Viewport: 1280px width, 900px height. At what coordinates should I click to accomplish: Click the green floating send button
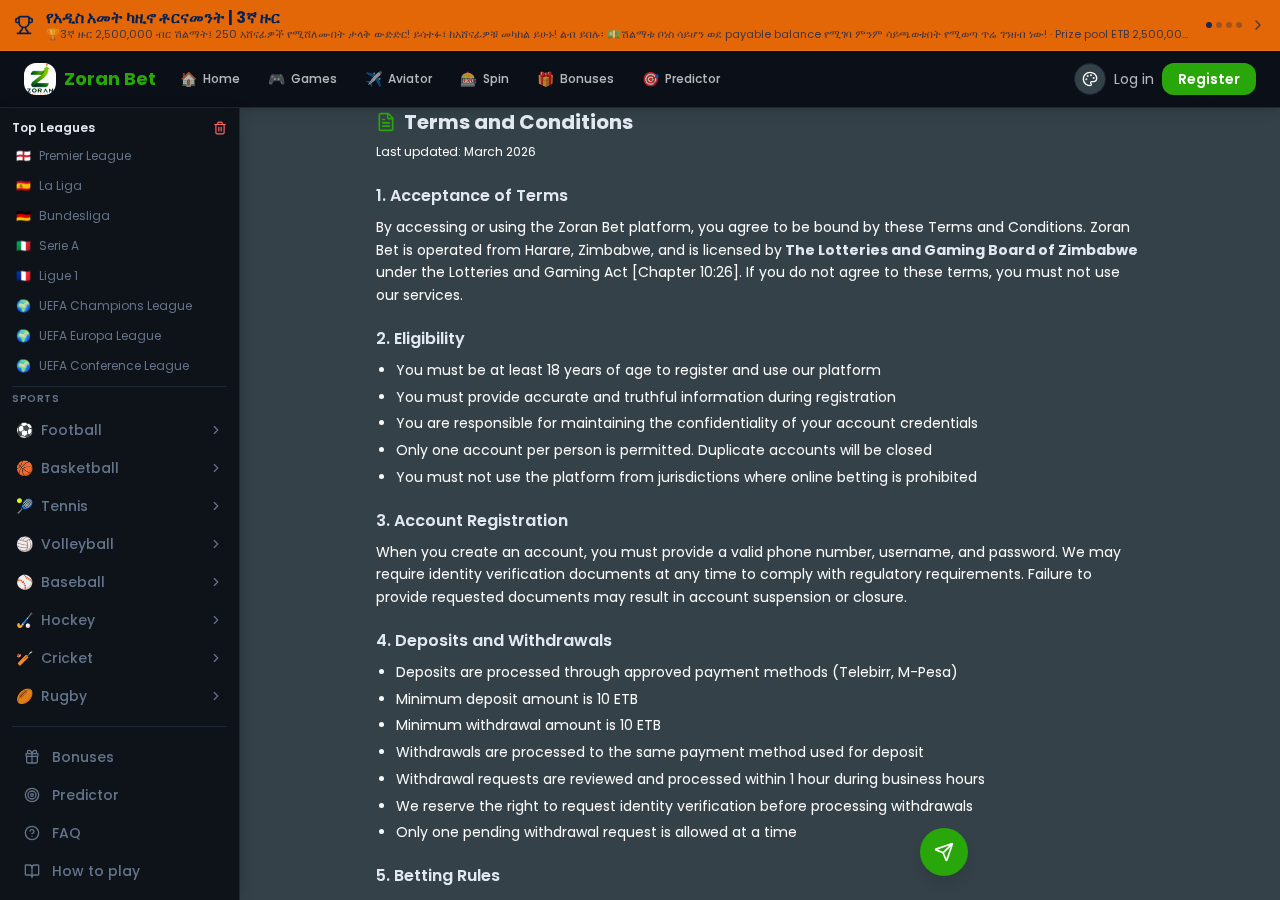[x=944, y=852]
